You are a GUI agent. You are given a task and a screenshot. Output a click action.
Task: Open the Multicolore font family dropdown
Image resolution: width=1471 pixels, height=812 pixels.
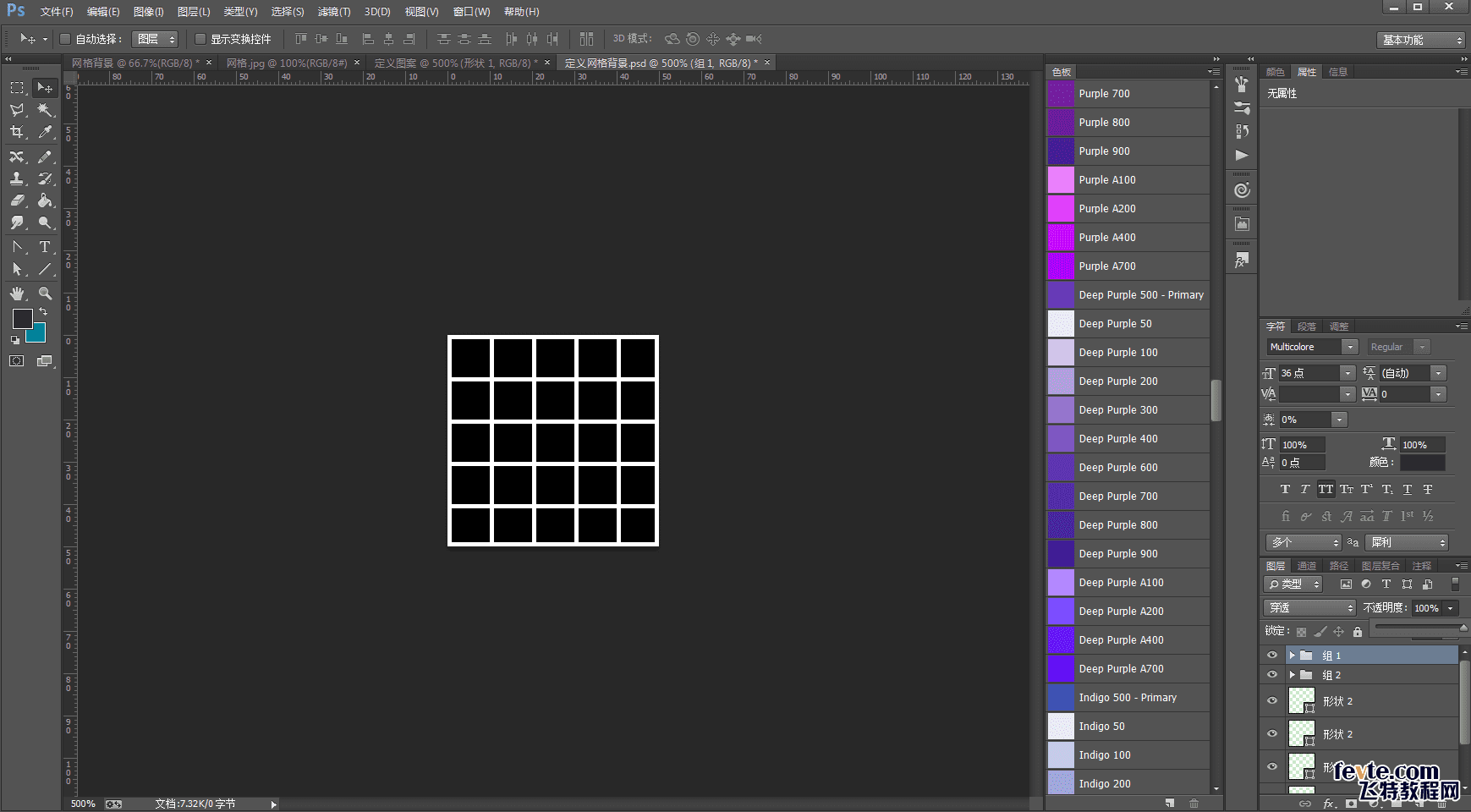pyautogui.click(x=1350, y=347)
